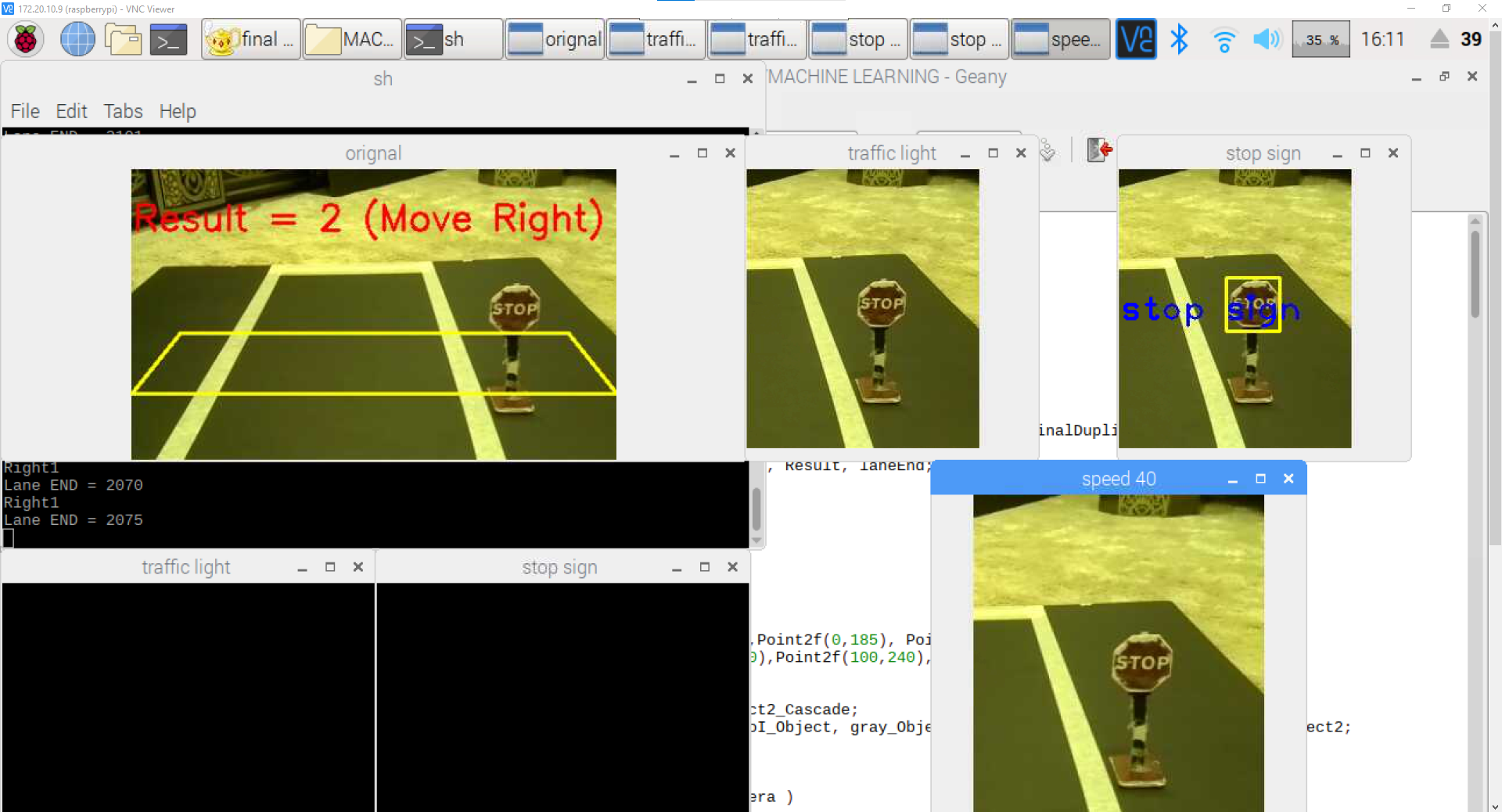Viewport: 1502px width, 812px height.
Task: Click the 'ct2_Cascade;' code line in Geany
Action: coord(803,710)
